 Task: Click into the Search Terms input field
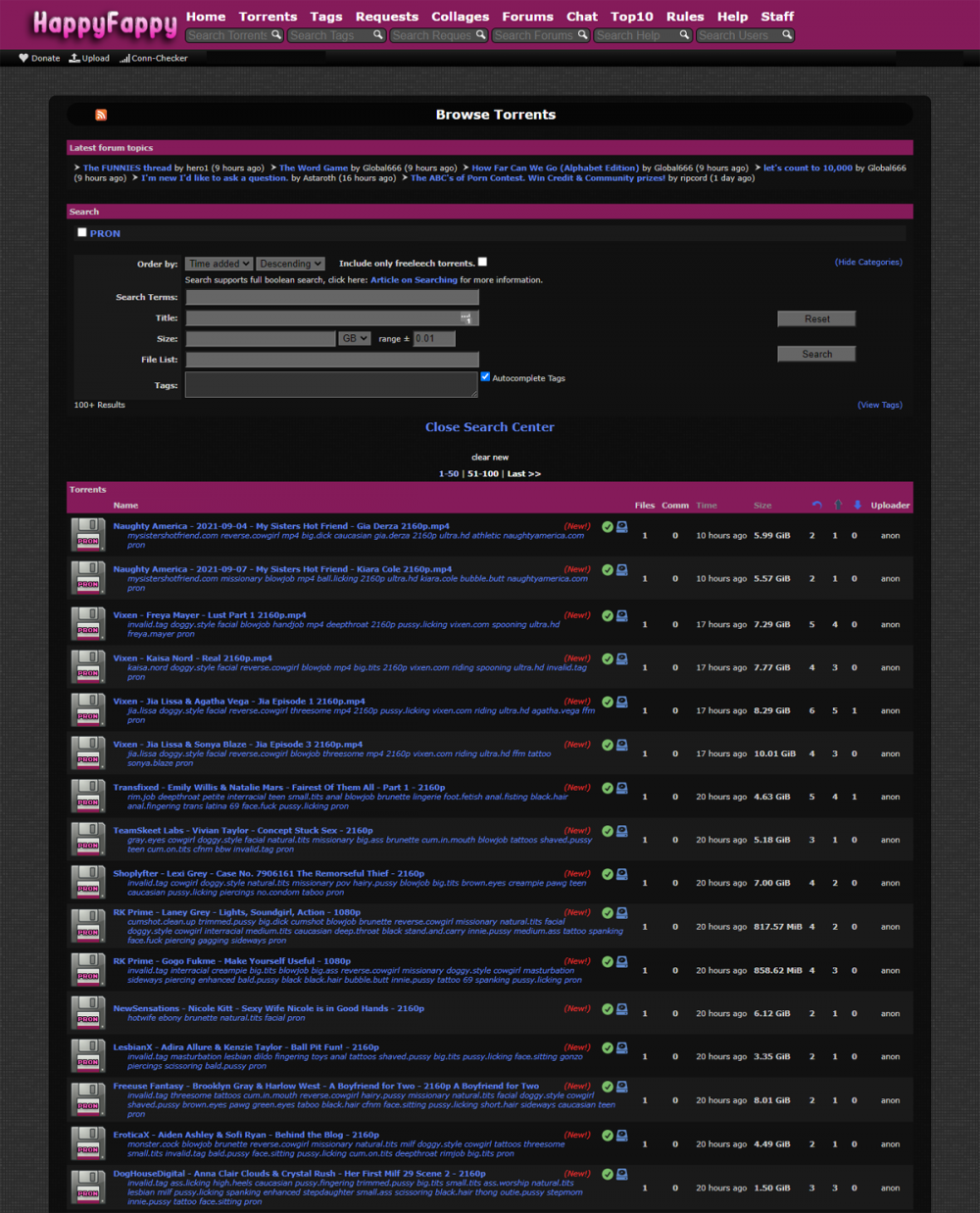(x=332, y=298)
